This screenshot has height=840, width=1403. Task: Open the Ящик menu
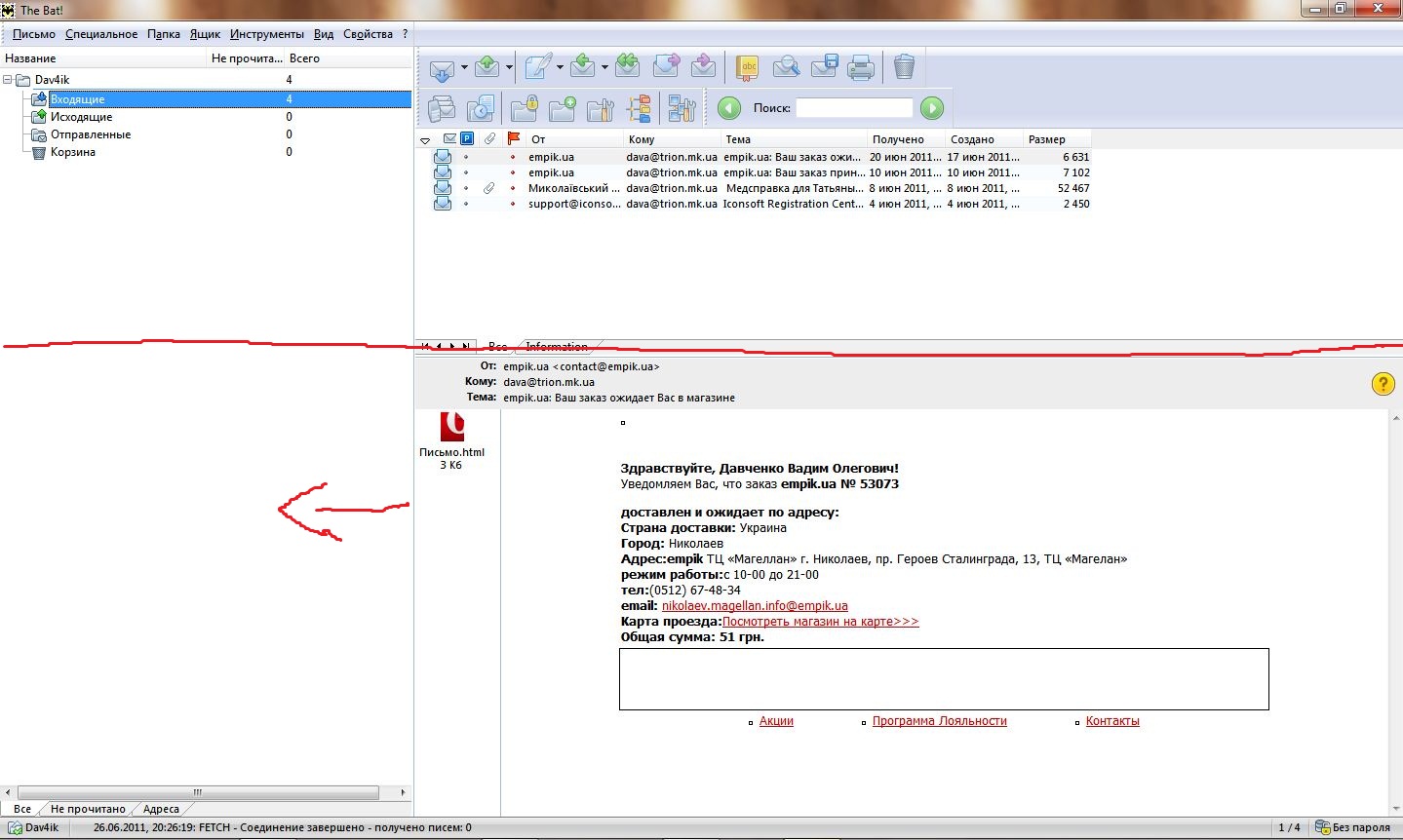(x=205, y=34)
